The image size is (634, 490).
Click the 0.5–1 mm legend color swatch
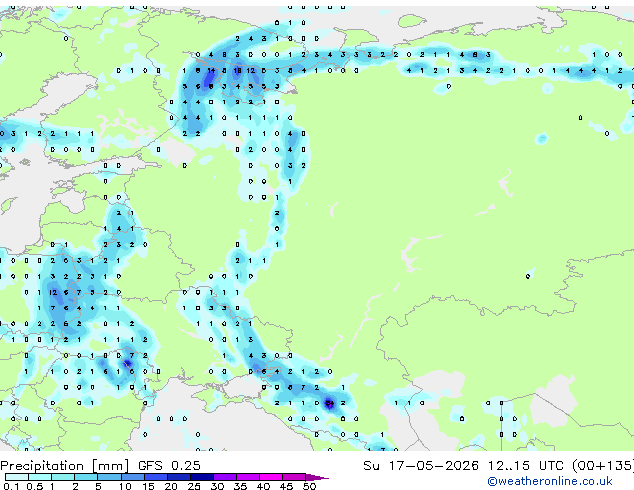[x=40, y=477]
